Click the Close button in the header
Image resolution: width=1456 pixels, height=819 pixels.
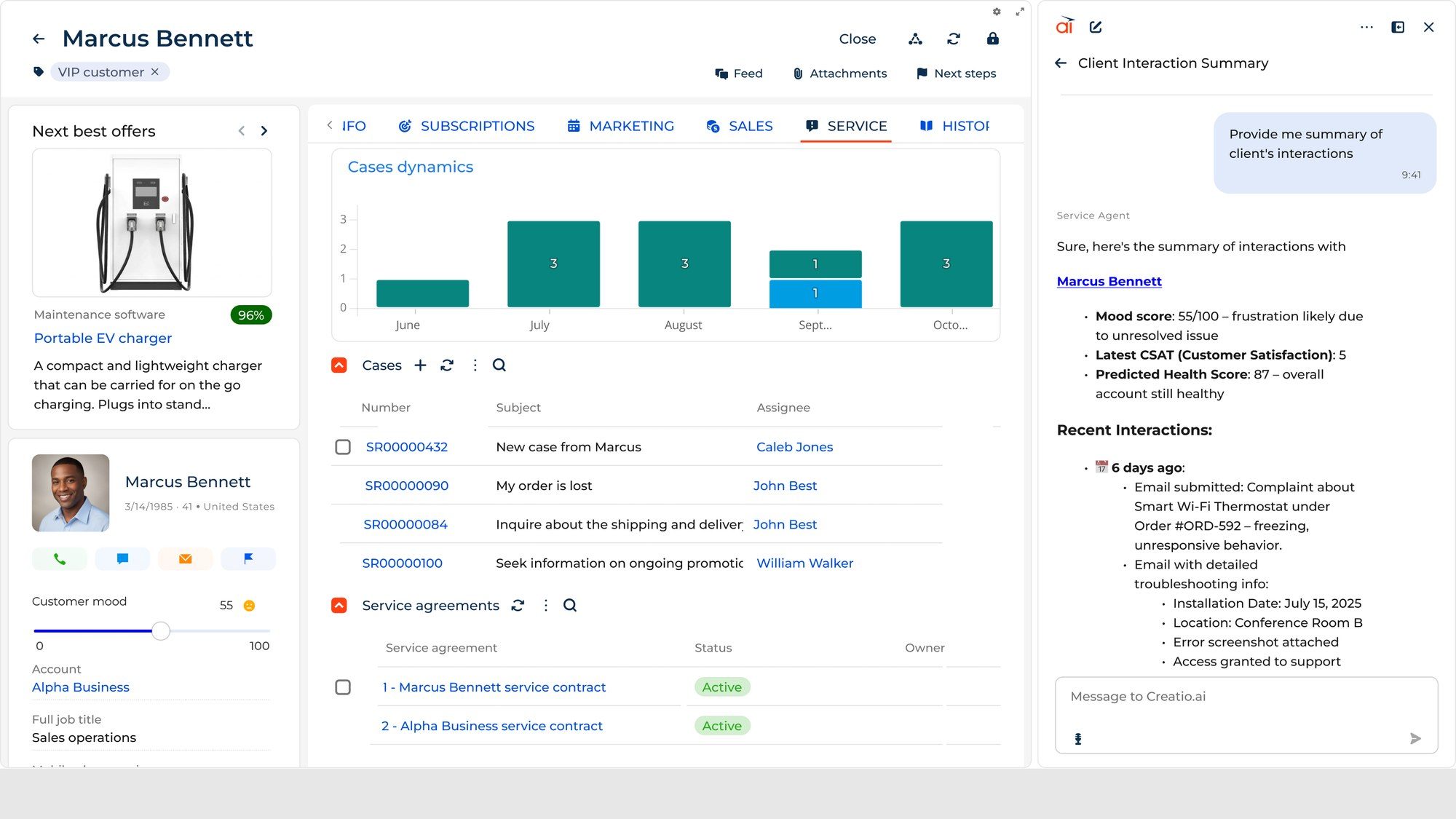tap(858, 39)
